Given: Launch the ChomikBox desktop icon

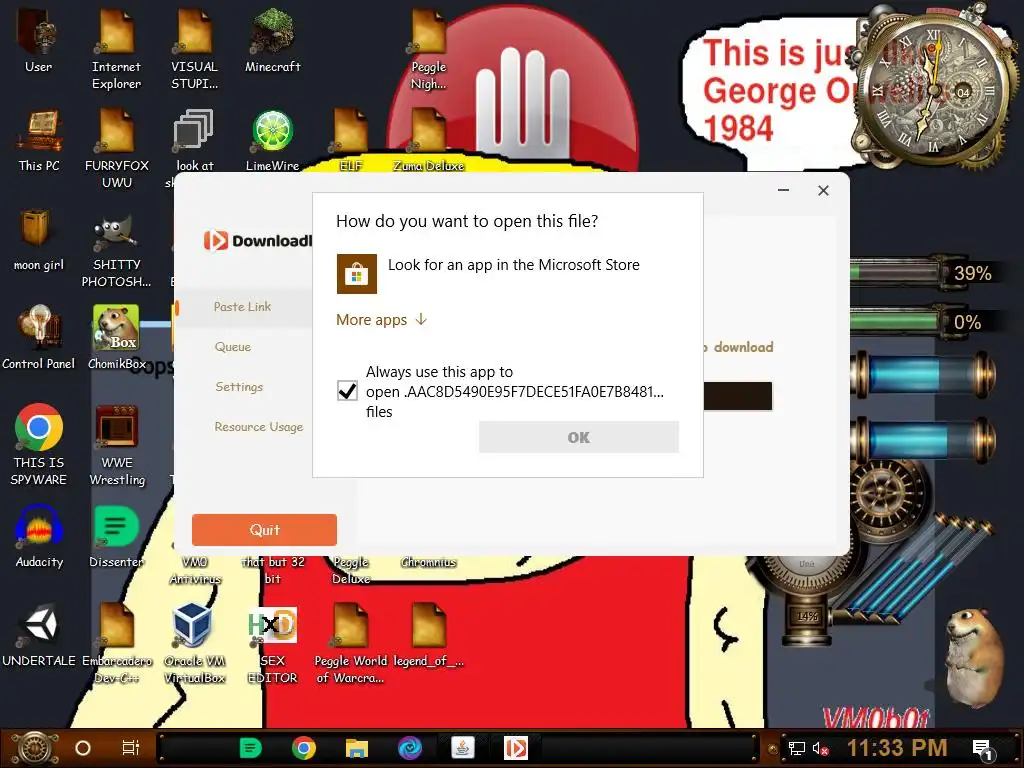Looking at the screenshot, I should 116,337.
